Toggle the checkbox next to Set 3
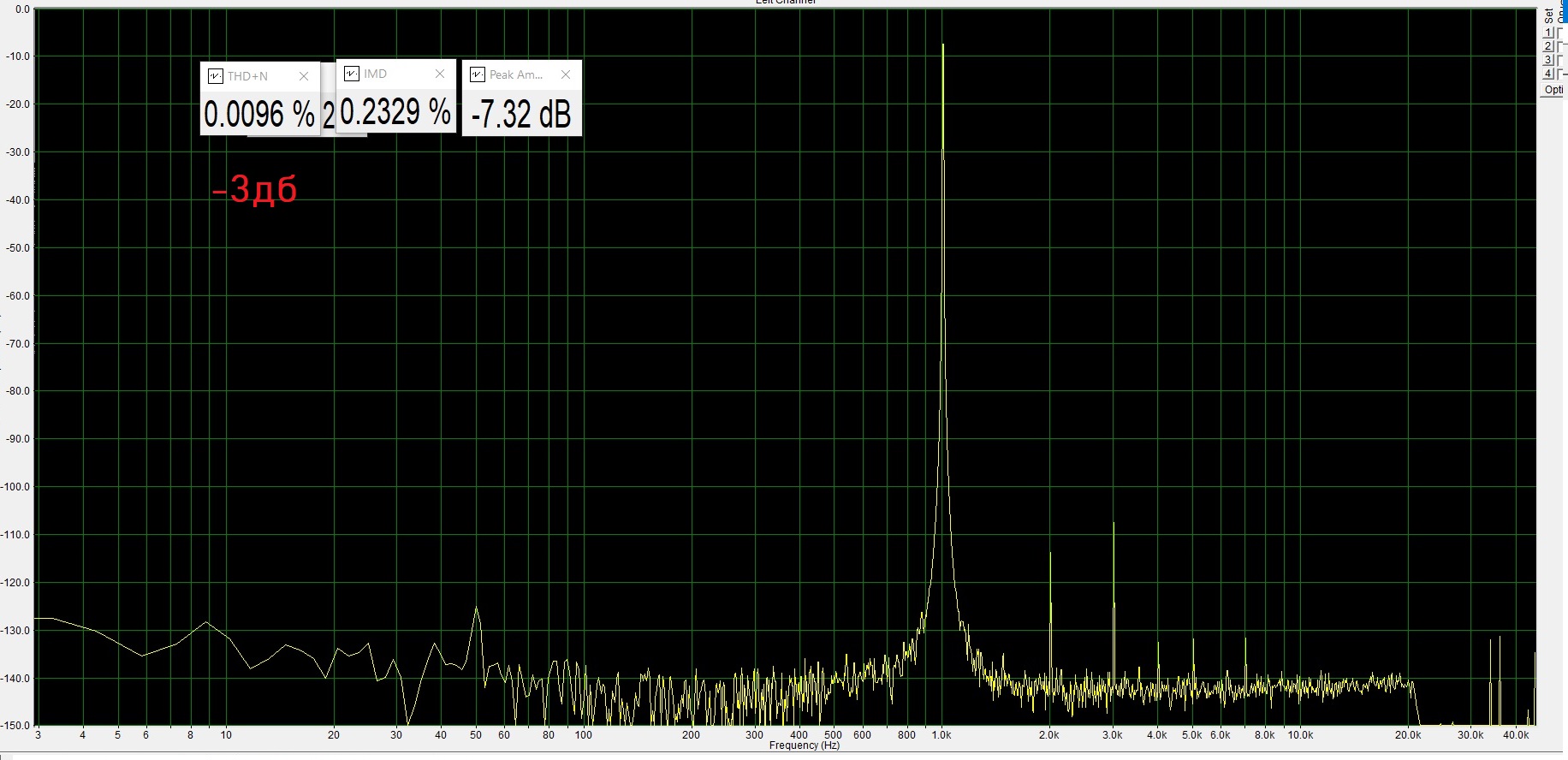Image resolution: width=1568 pixels, height=760 pixels. (x=1562, y=60)
